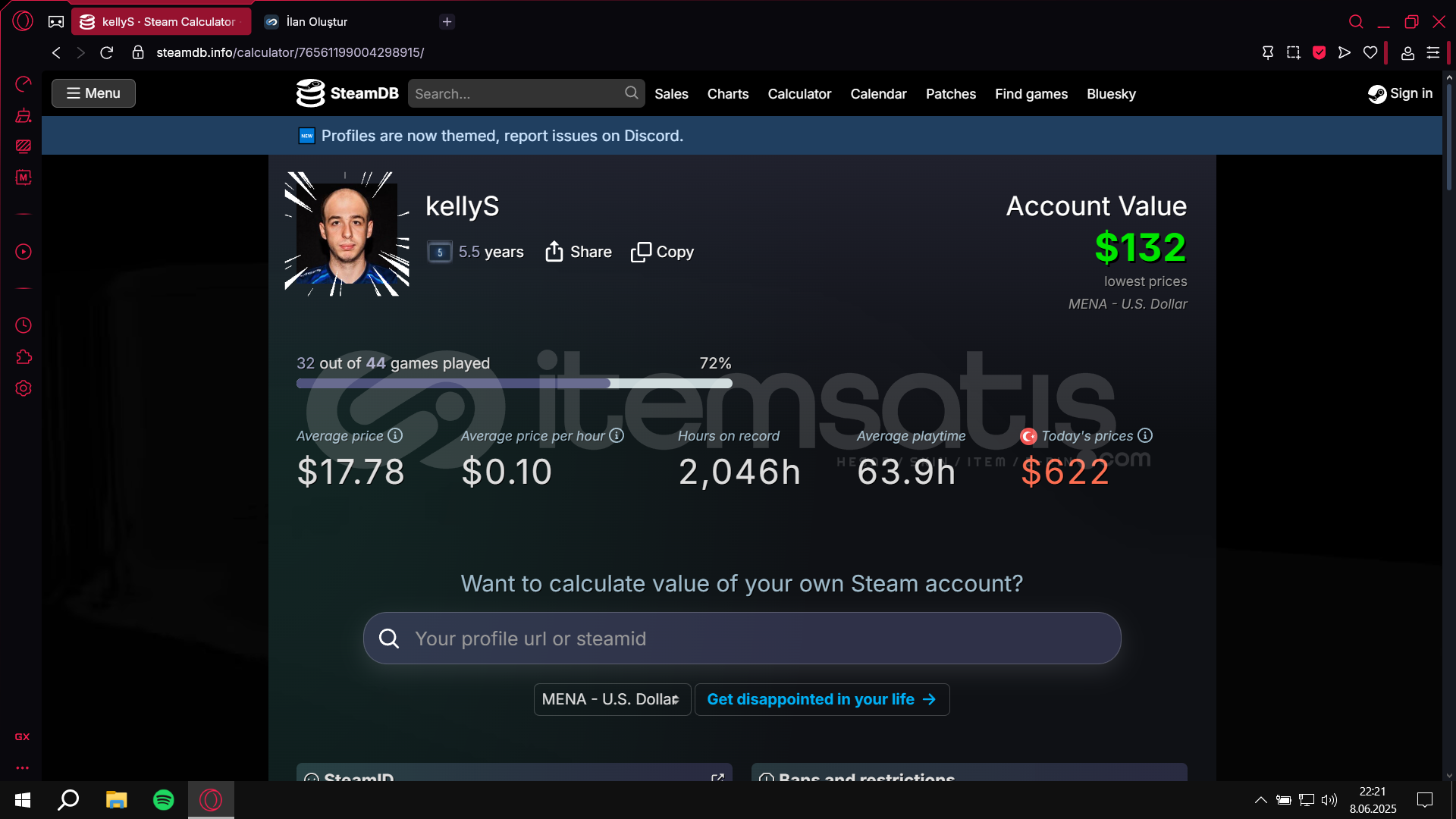Click the kellyS profile avatar

(347, 234)
